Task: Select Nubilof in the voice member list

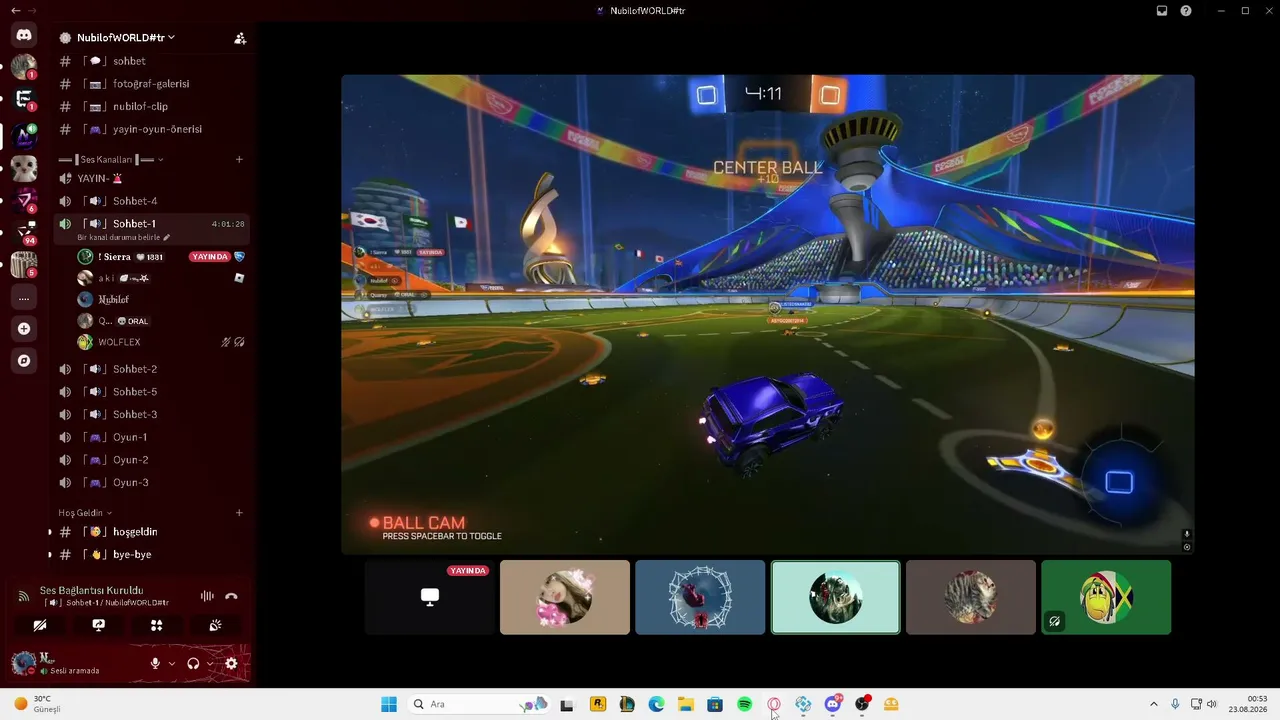Action: click(161, 299)
